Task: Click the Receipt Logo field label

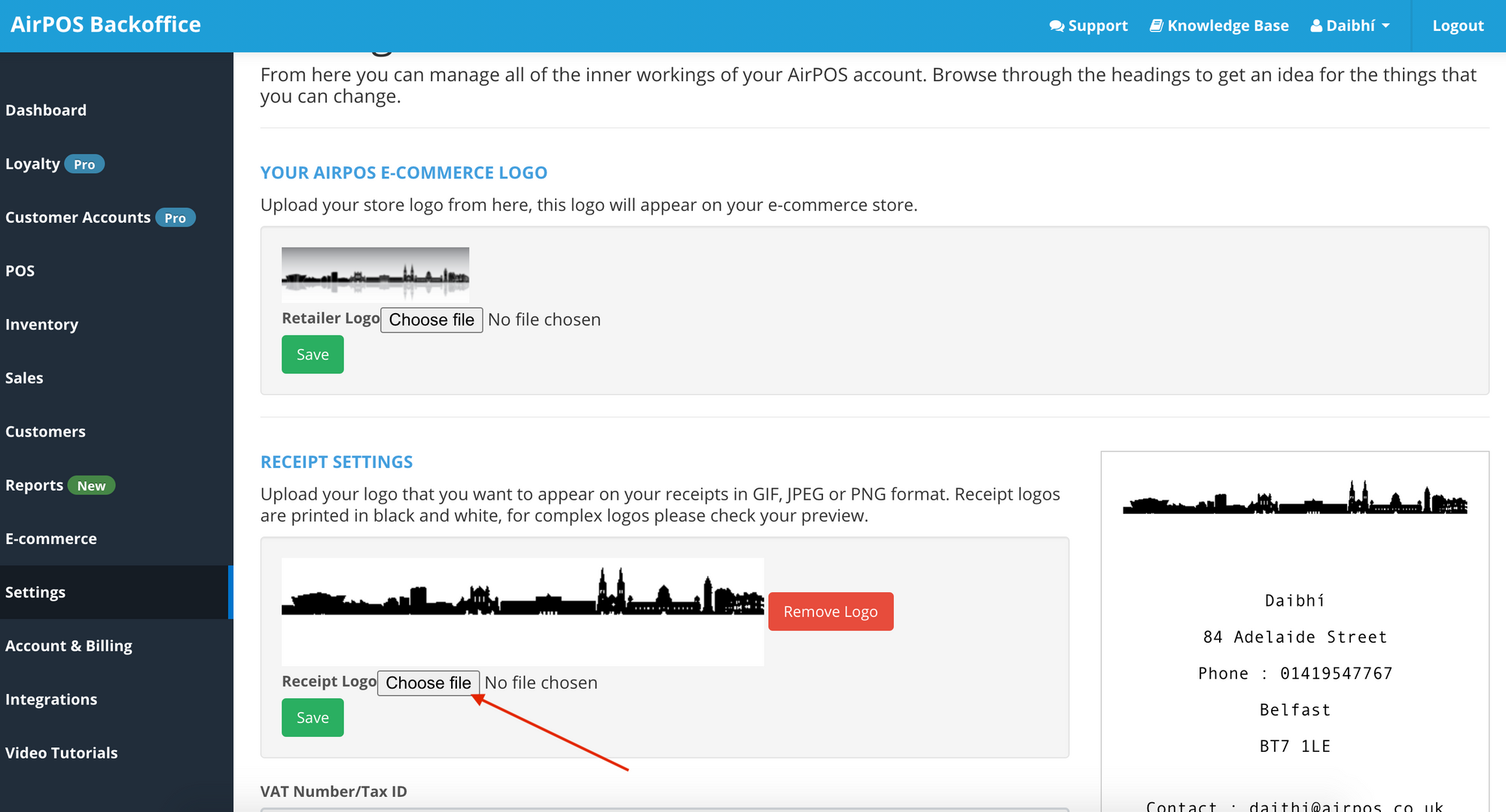Action: [x=329, y=682]
